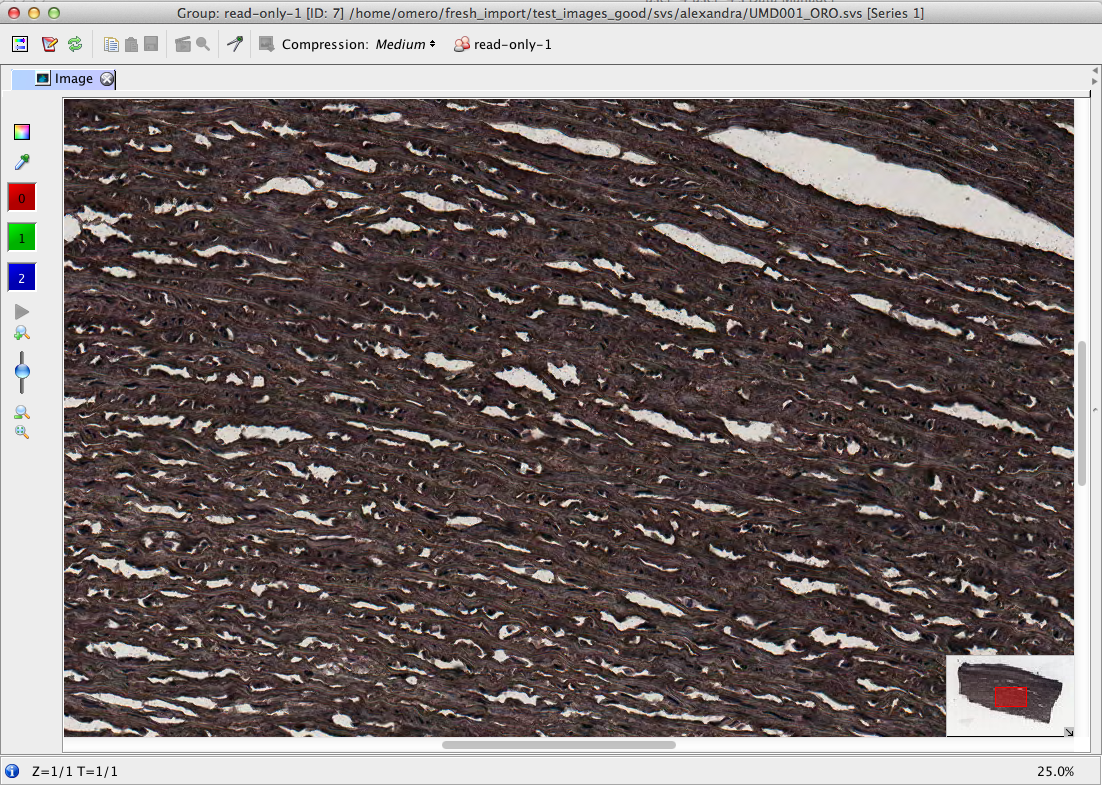Screen dimensions: 1102x785
Task: Toggle red channel 0 button
Action: pyautogui.click(x=22, y=197)
